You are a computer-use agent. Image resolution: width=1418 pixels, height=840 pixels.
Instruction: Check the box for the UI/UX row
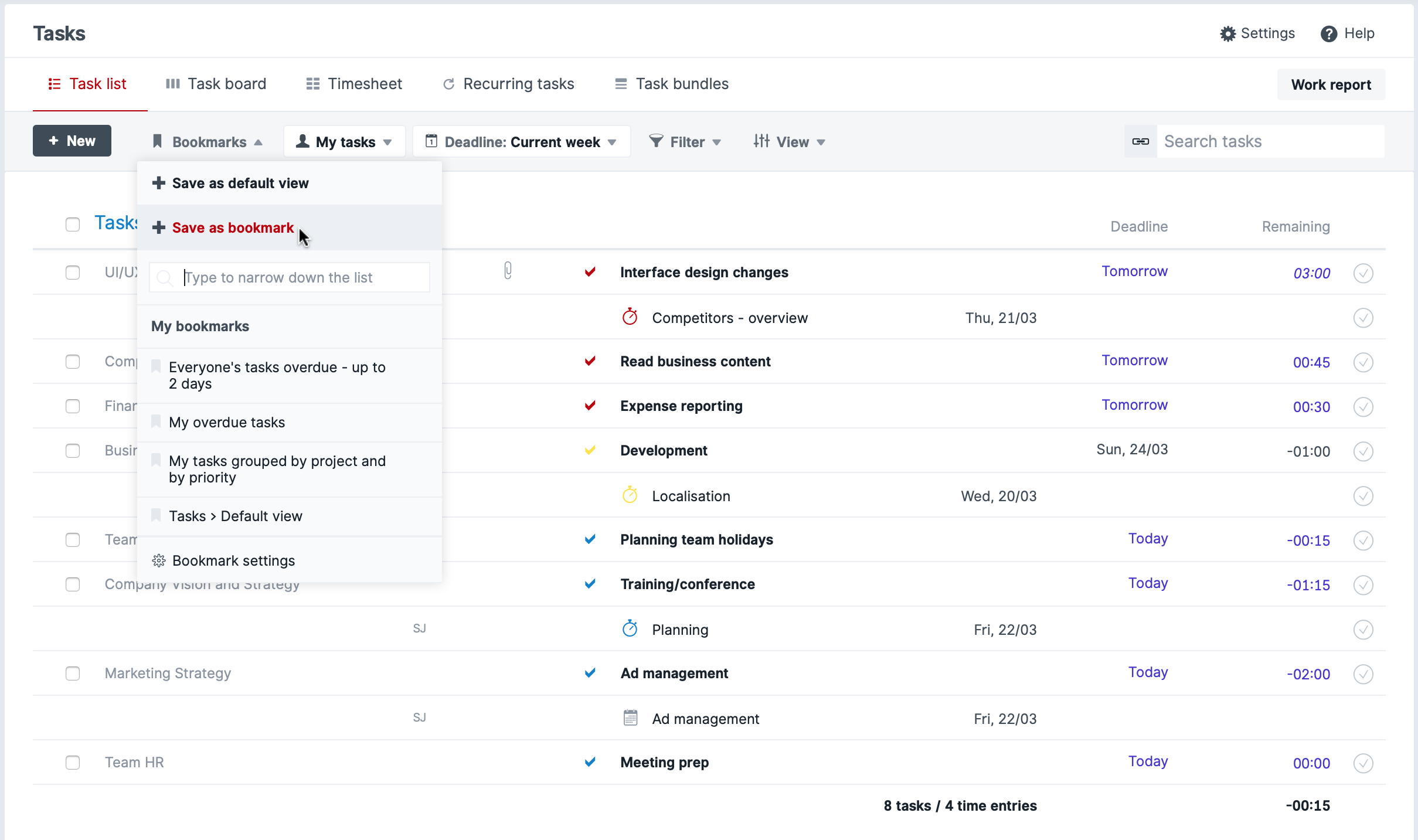coord(73,273)
